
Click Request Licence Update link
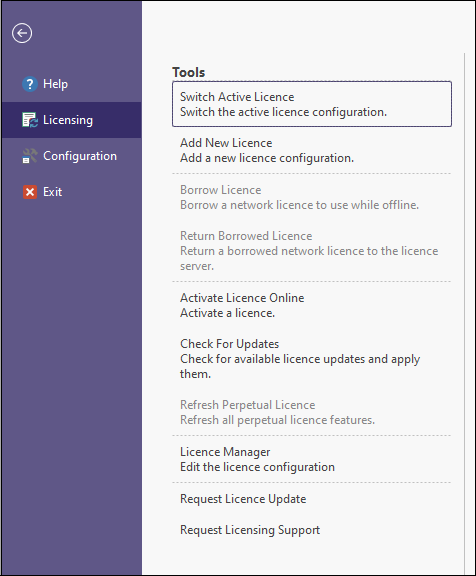(243, 499)
